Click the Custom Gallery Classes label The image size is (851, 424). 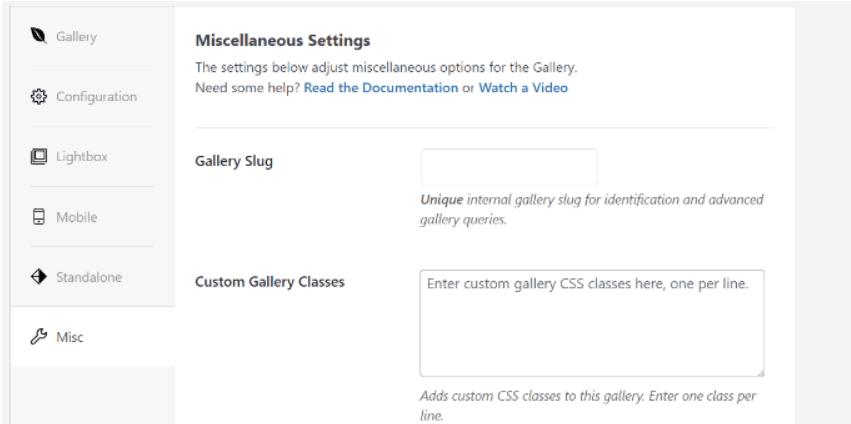tap(269, 282)
